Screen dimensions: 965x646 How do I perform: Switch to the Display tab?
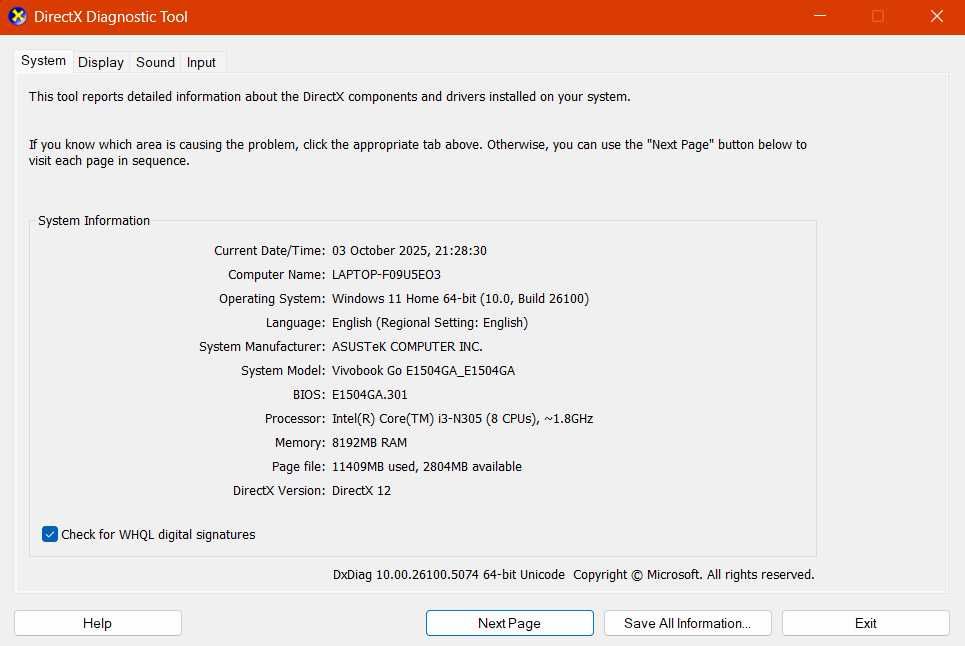tap(100, 62)
